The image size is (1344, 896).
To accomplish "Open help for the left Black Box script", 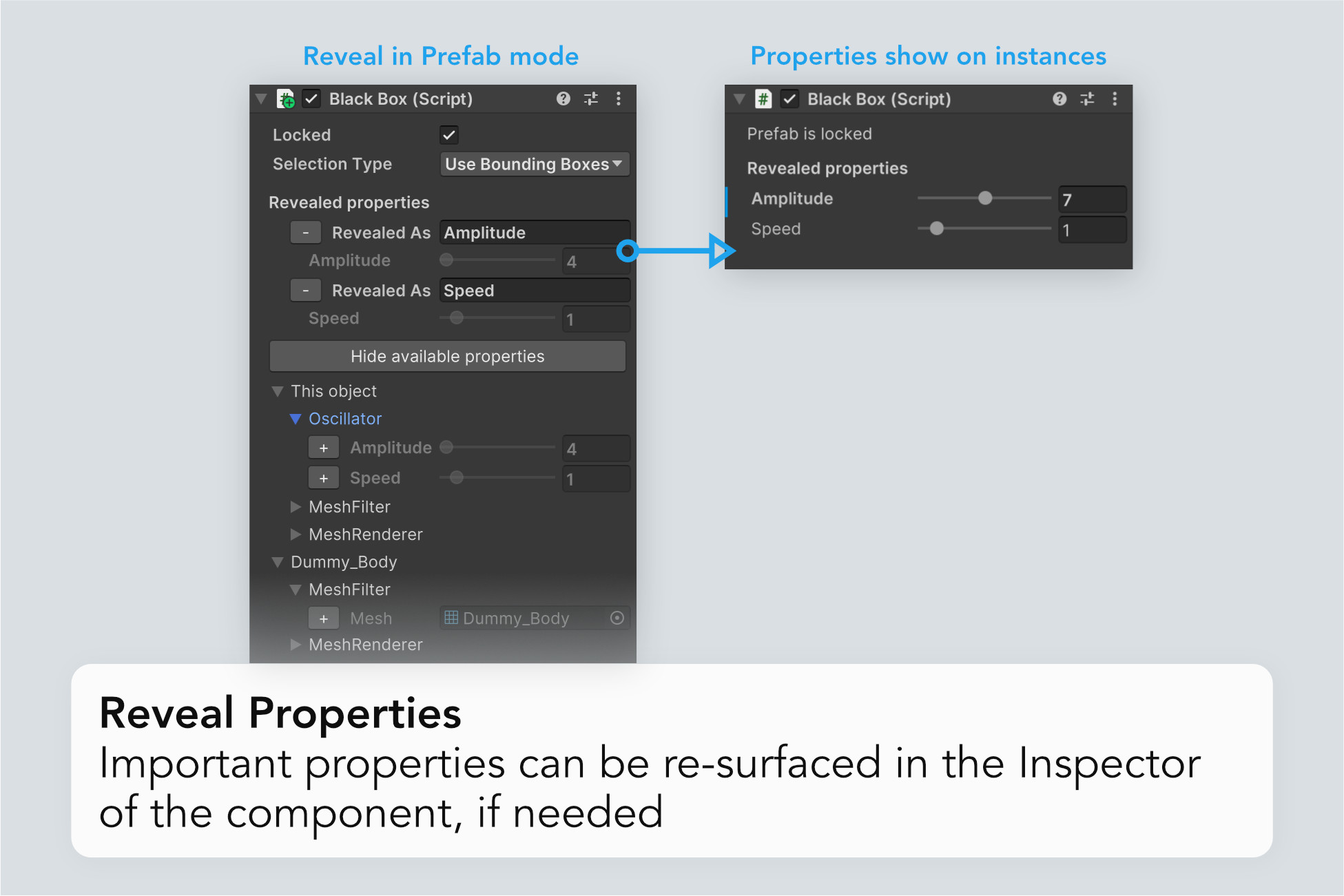I will (x=563, y=99).
